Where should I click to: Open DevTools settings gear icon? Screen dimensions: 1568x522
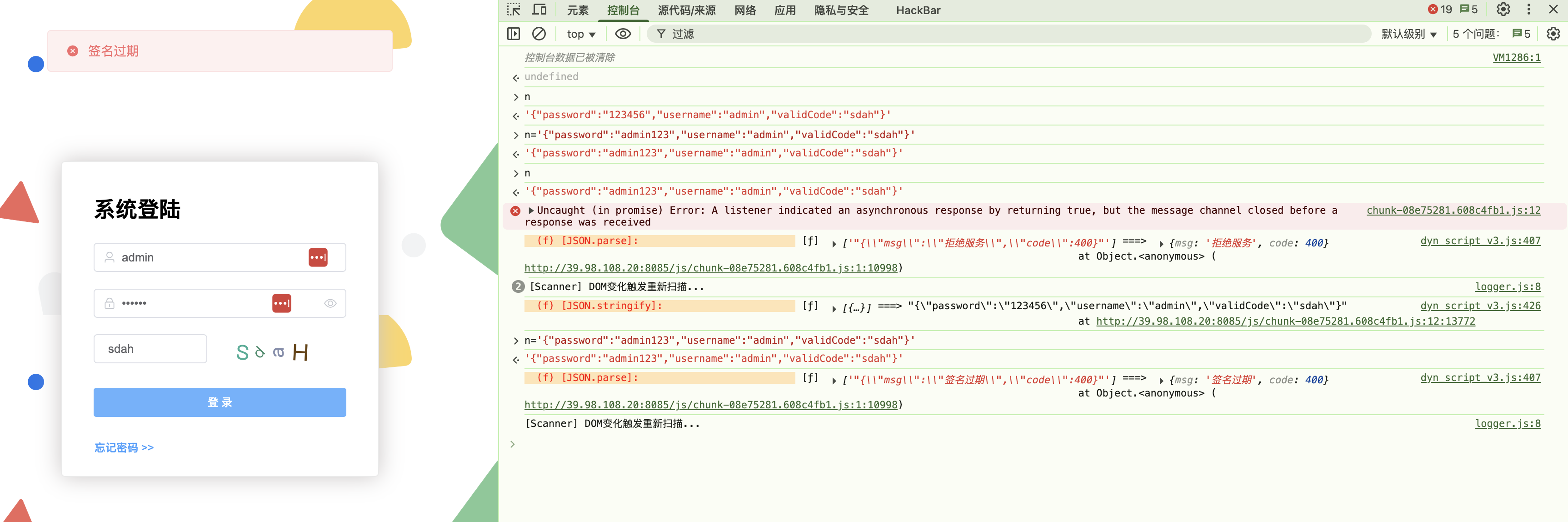pos(1503,10)
